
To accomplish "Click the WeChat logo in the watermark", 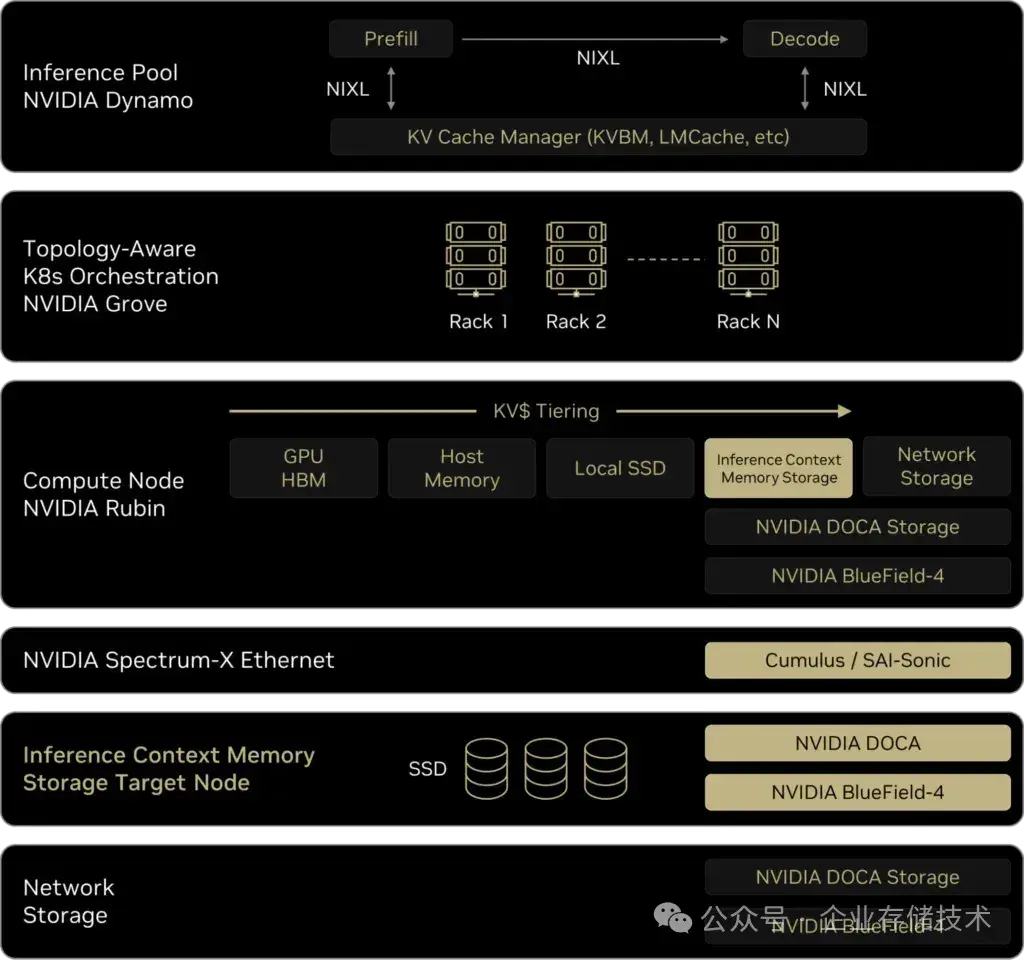I will [672, 914].
